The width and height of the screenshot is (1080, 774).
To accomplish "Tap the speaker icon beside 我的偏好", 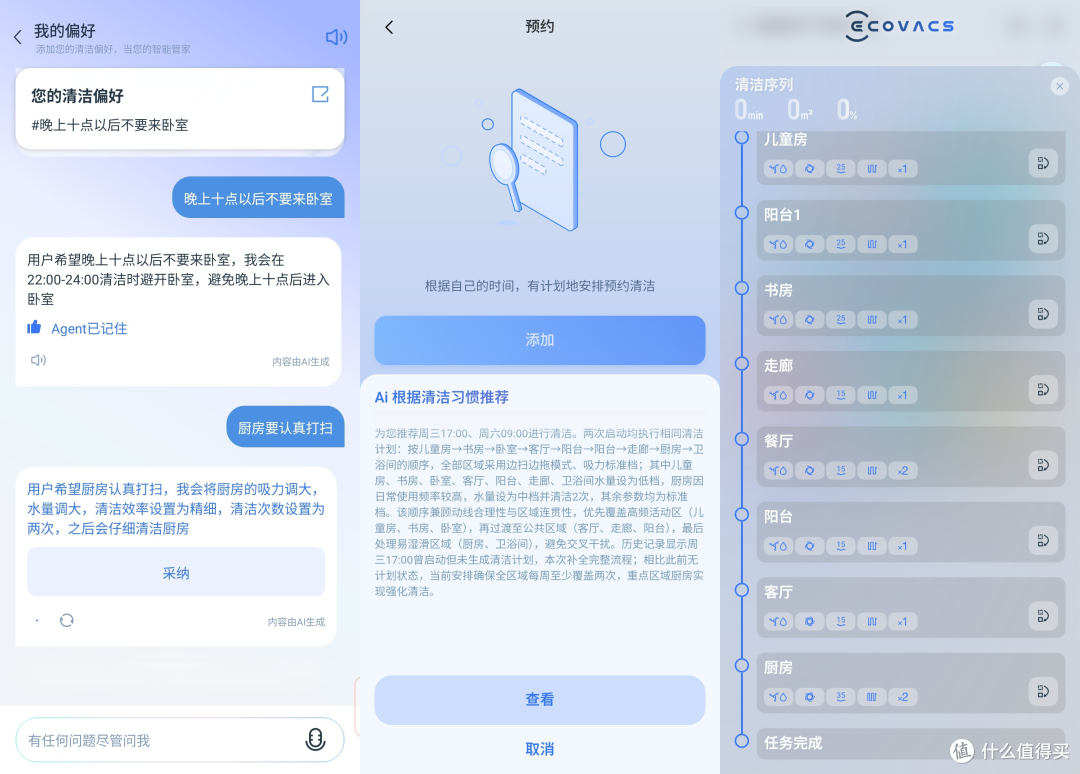I will pos(336,37).
